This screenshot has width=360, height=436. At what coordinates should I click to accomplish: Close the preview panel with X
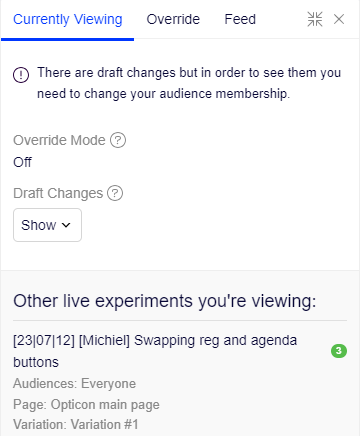(339, 19)
